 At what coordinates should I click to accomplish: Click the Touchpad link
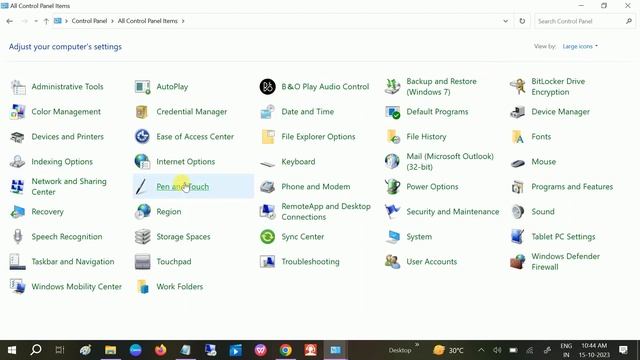[x=173, y=262]
